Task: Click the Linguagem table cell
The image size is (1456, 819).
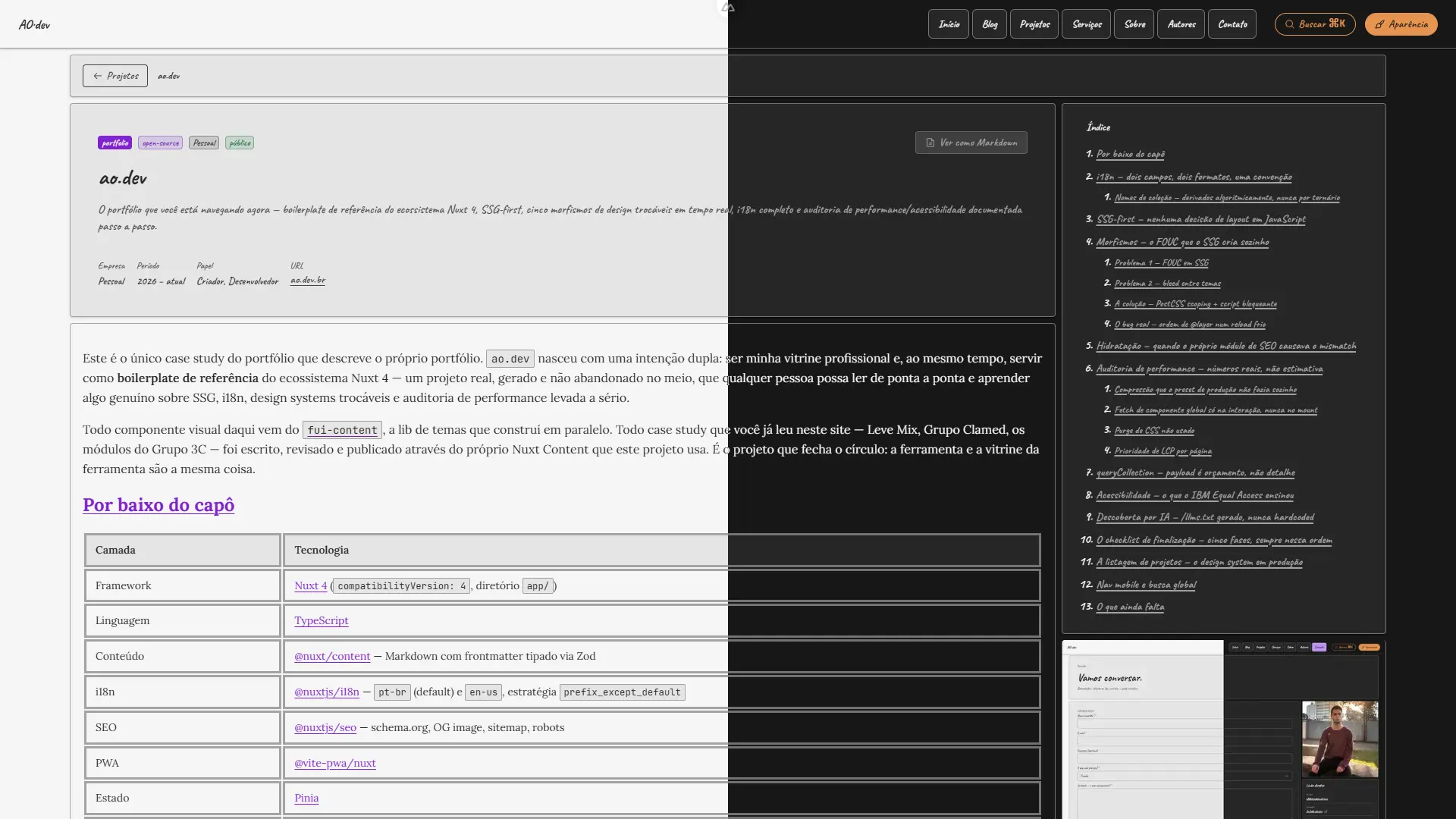Action: coord(183,620)
